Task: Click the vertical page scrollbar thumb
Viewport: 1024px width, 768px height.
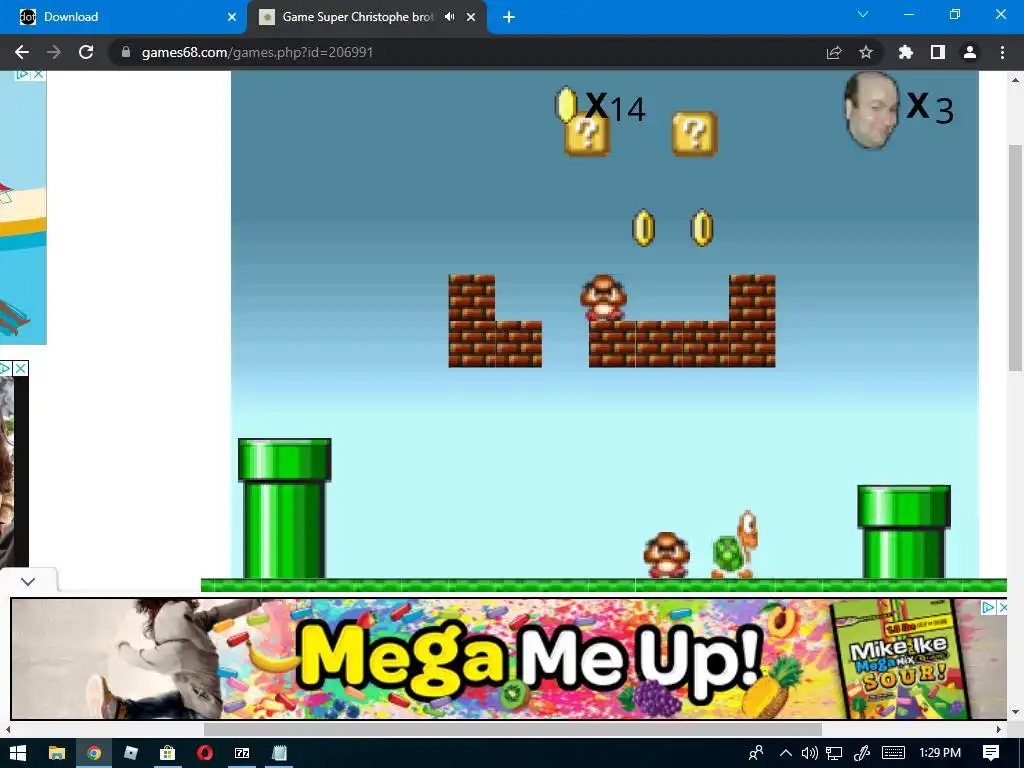Action: 1015,258
